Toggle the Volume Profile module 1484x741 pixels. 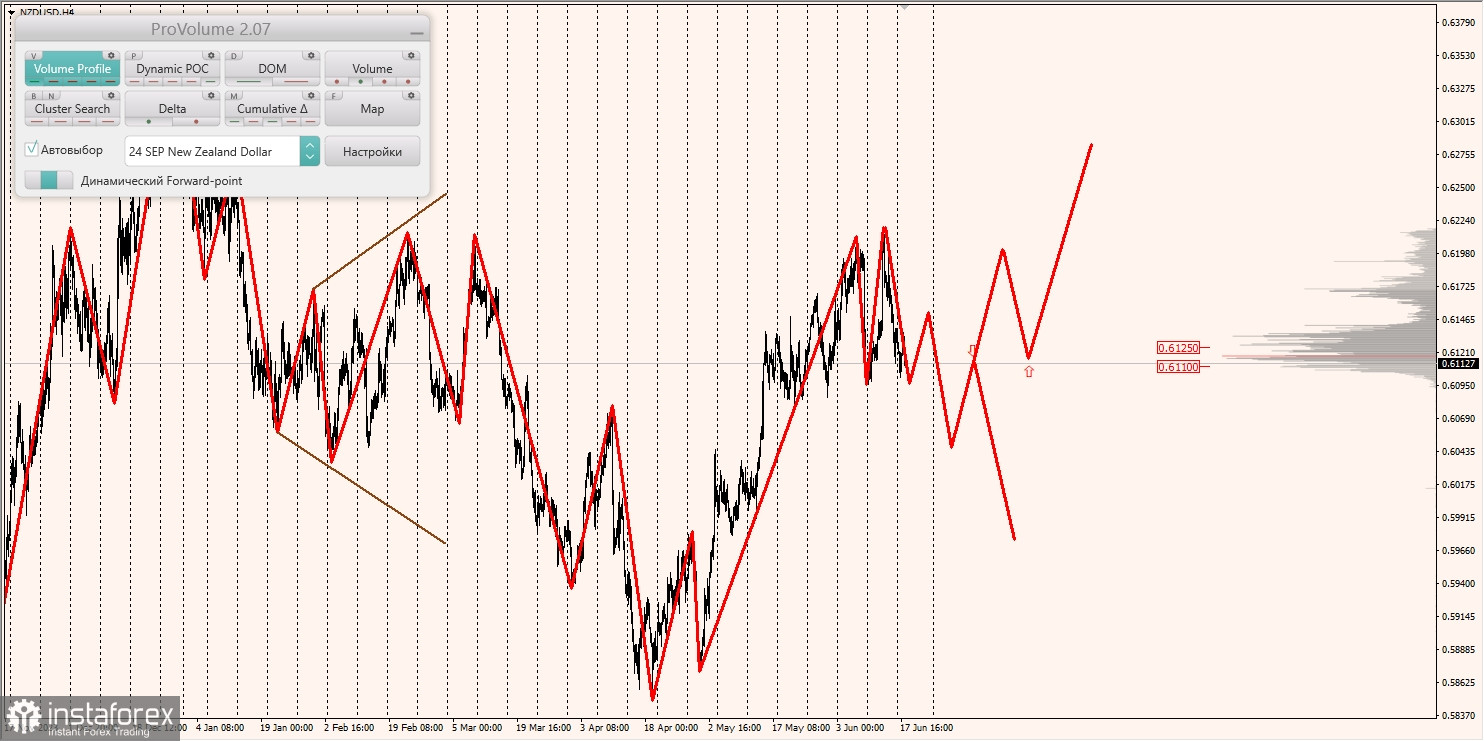pyautogui.click(x=73, y=68)
